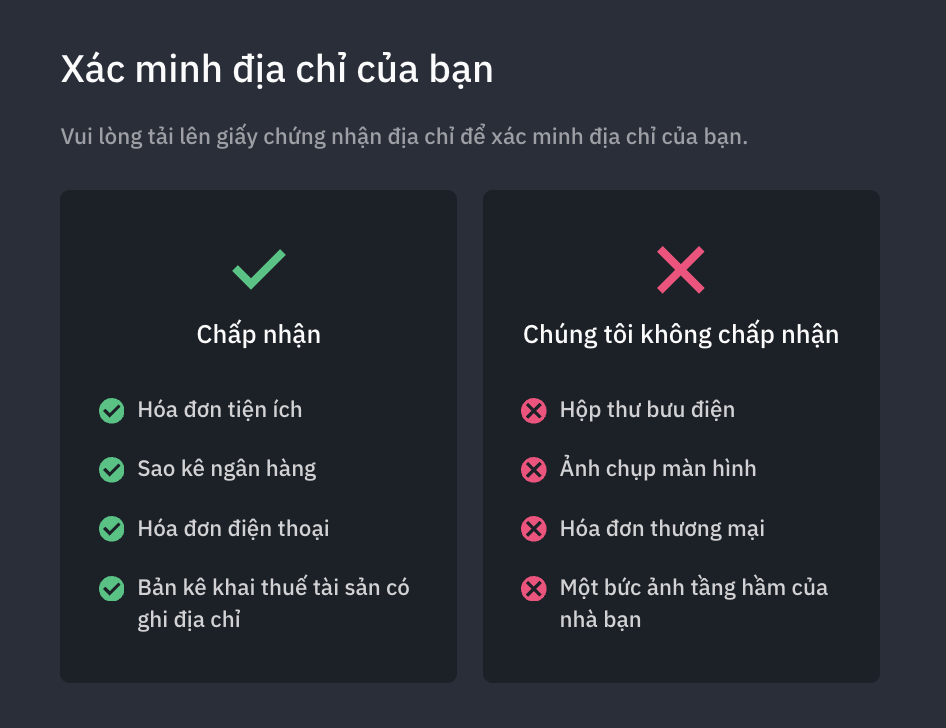Select the Chúng tôi không chấp nhận heading

[x=681, y=335]
